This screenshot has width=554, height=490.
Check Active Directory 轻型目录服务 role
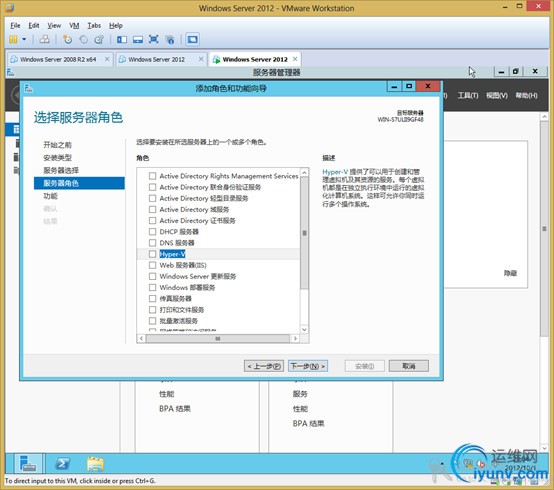point(152,198)
